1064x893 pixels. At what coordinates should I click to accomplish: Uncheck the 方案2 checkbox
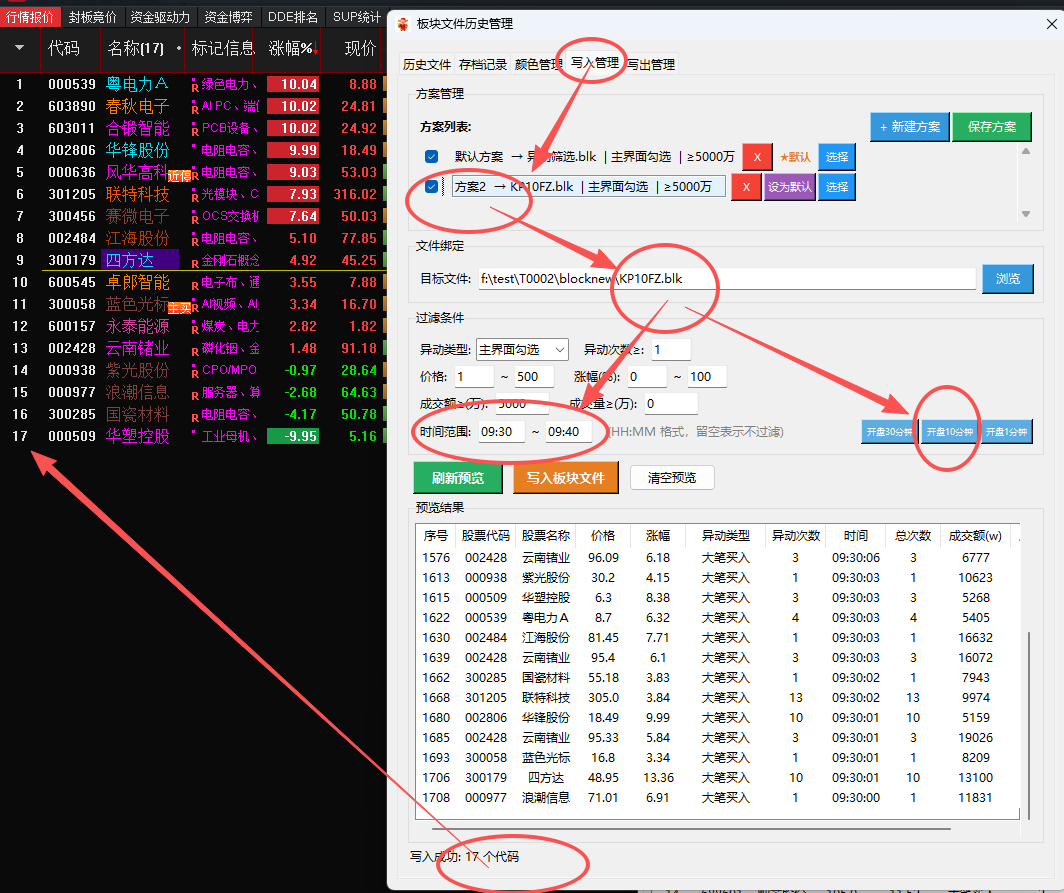coord(431,186)
